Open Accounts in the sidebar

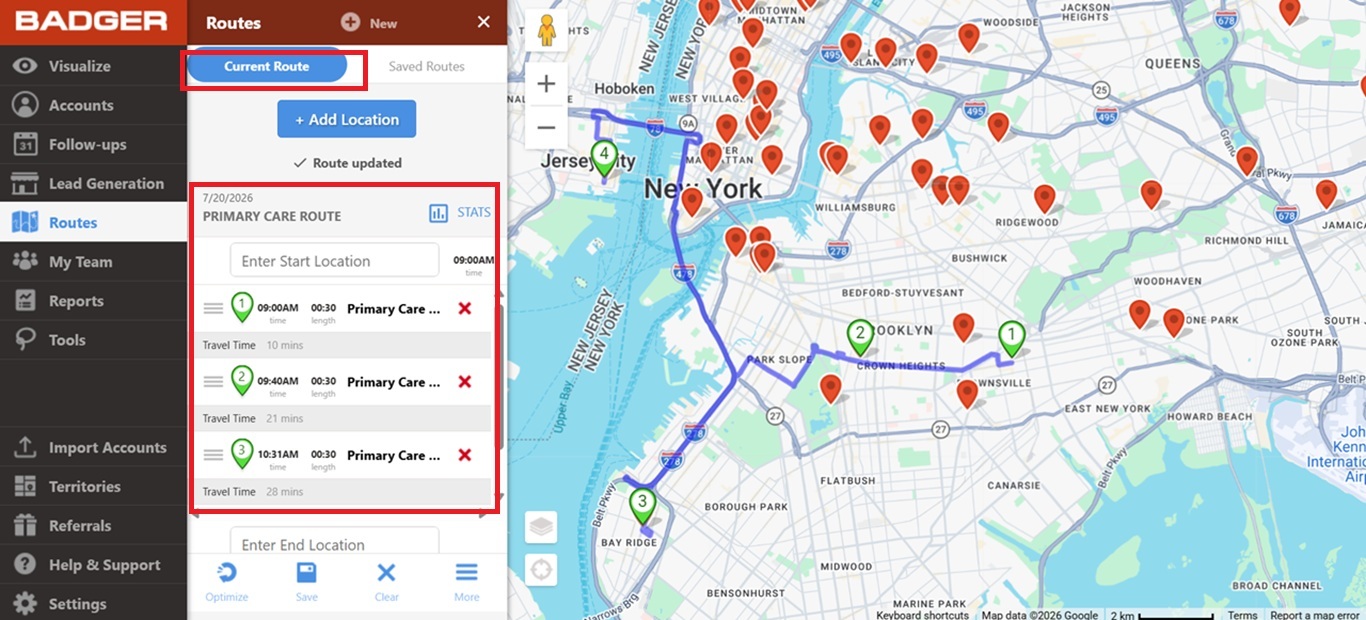[x=93, y=105]
